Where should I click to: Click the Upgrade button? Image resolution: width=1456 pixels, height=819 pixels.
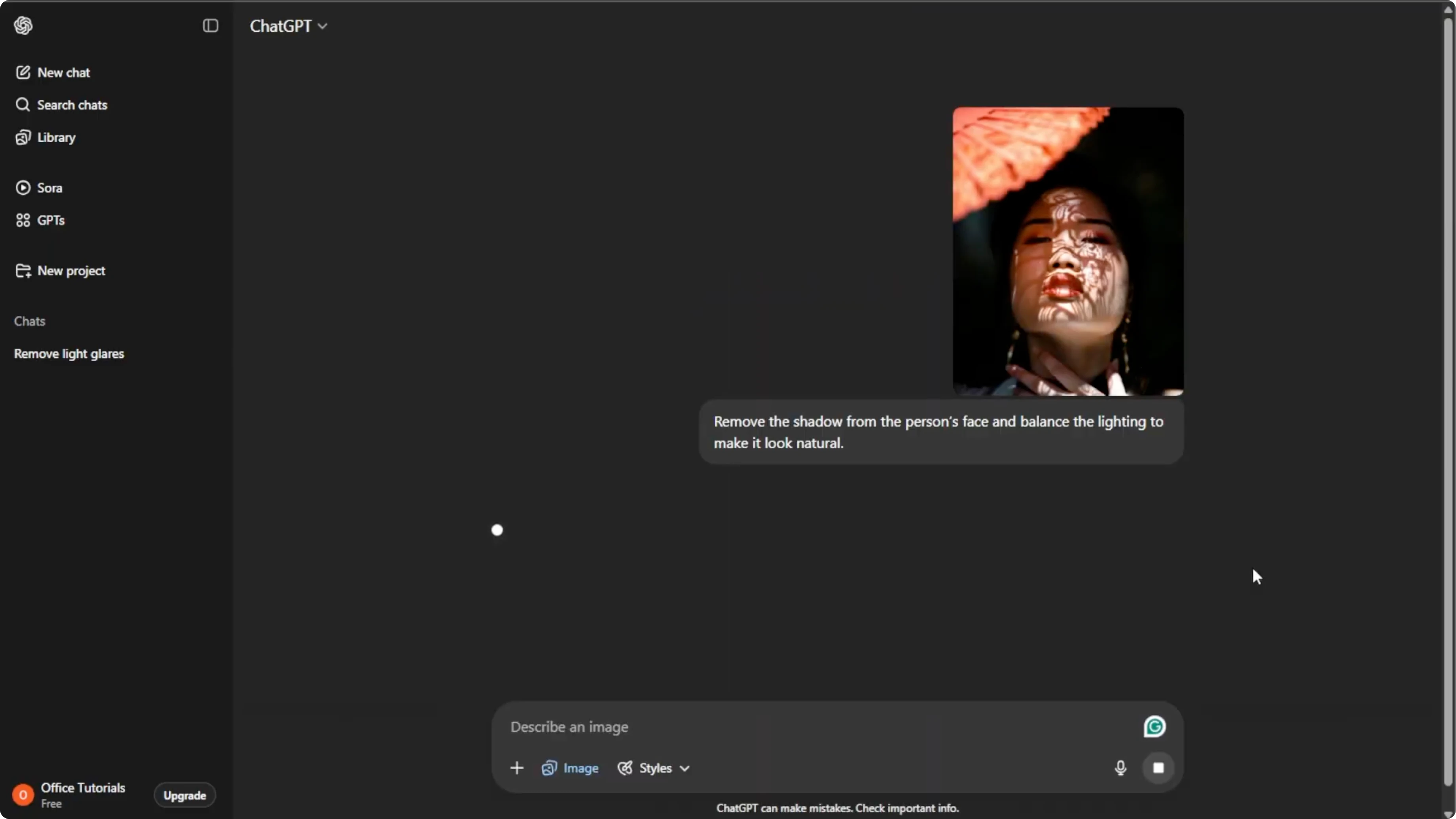tap(185, 795)
